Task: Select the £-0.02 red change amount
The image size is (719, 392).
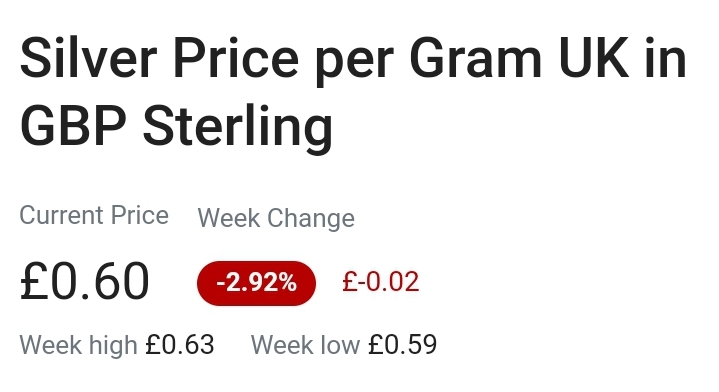Action: tap(381, 282)
